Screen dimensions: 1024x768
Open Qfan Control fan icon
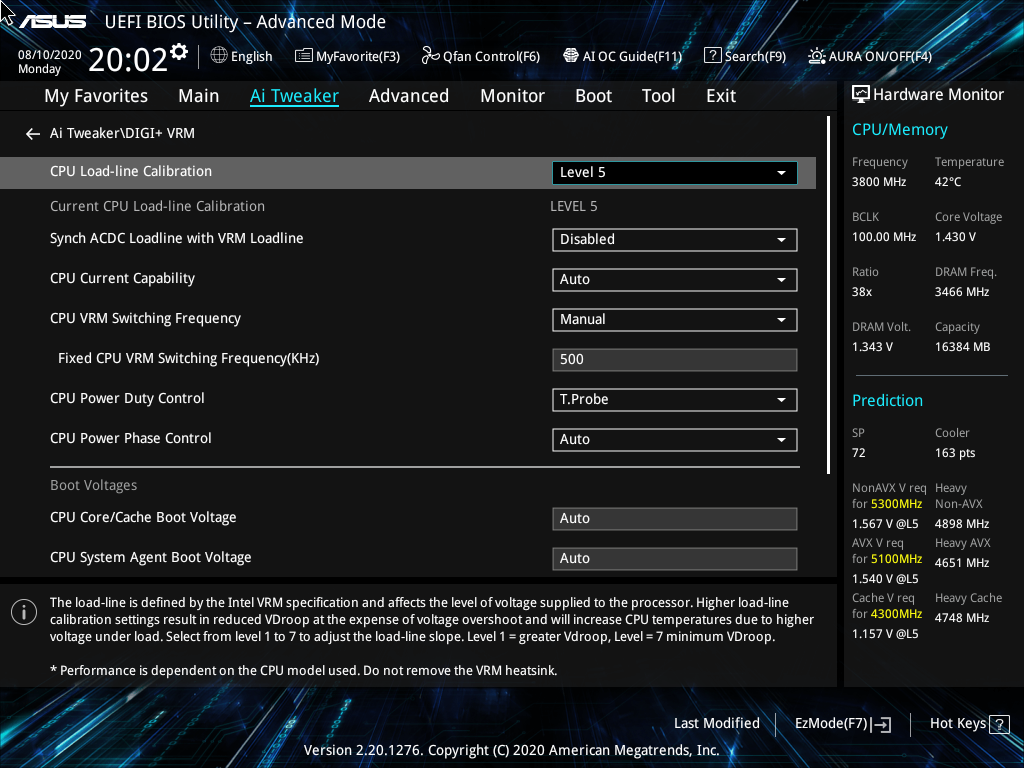coord(430,56)
